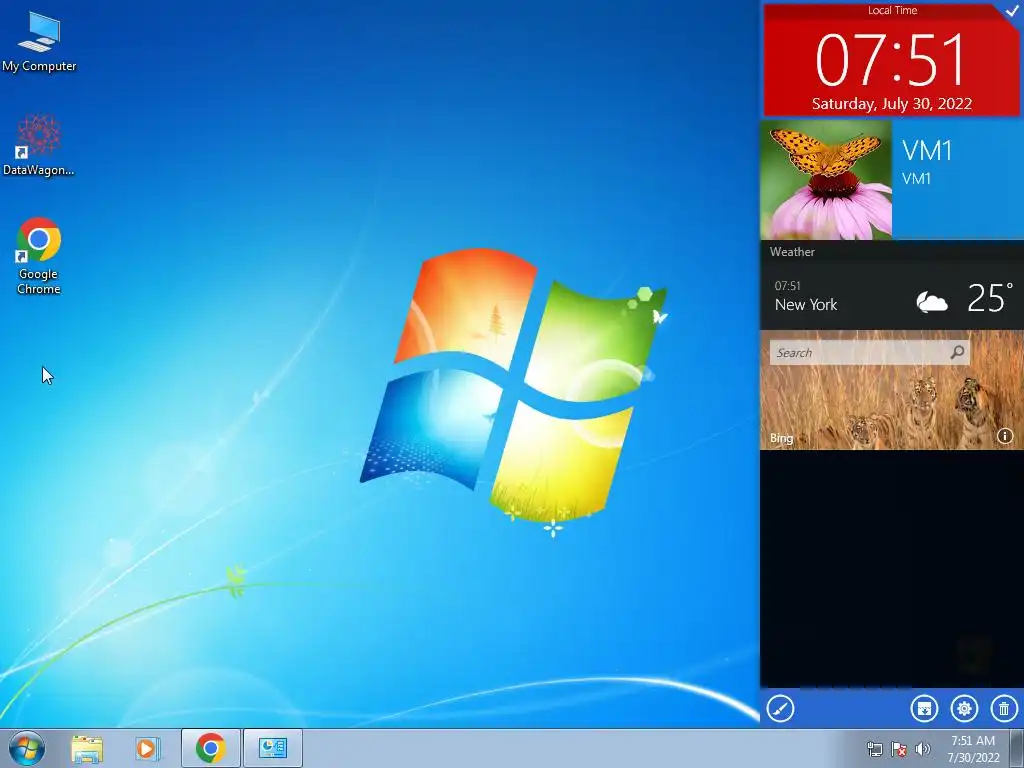Click the Weather tile header

tap(792, 252)
